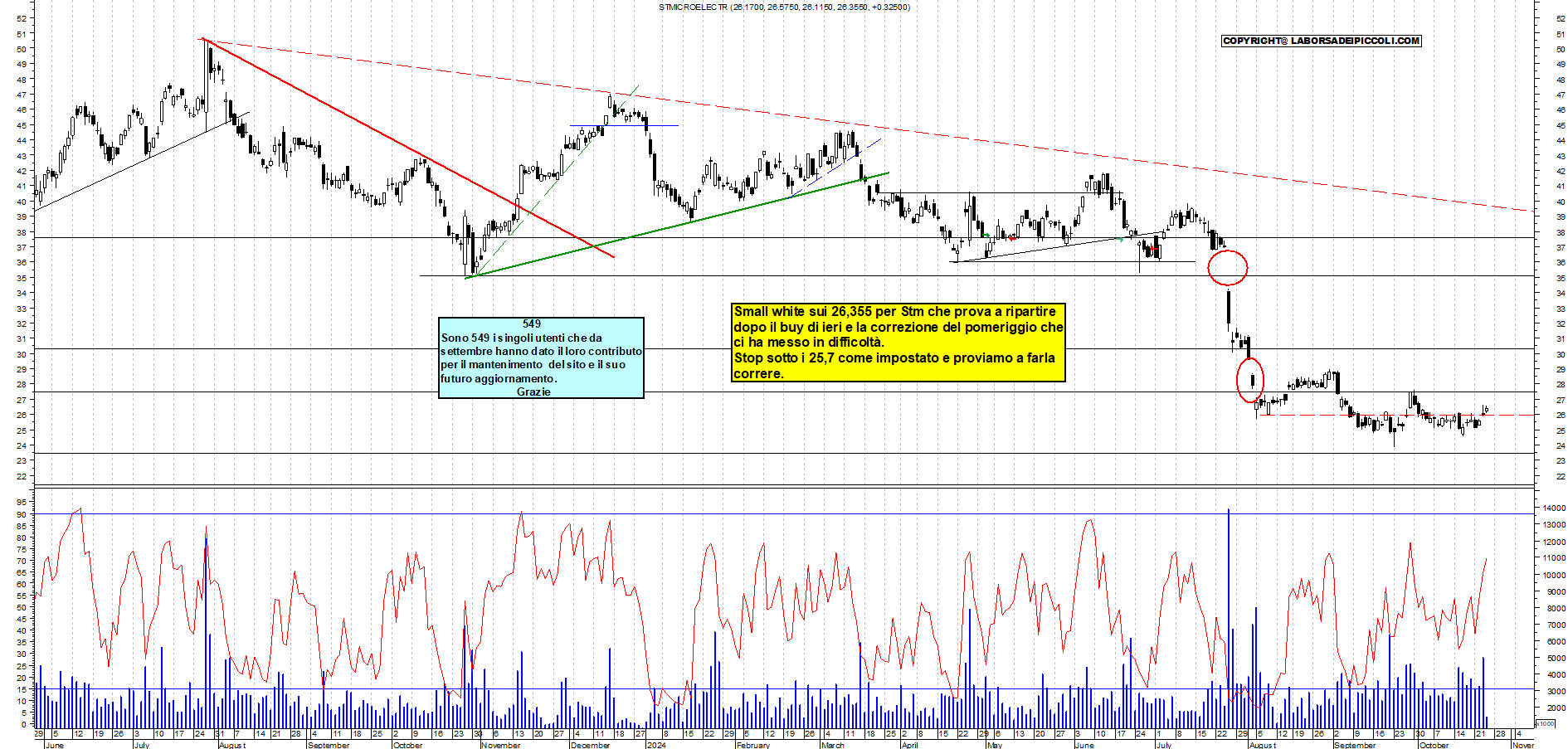Click the 'March' month label on time axis

pyautogui.click(x=833, y=745)
